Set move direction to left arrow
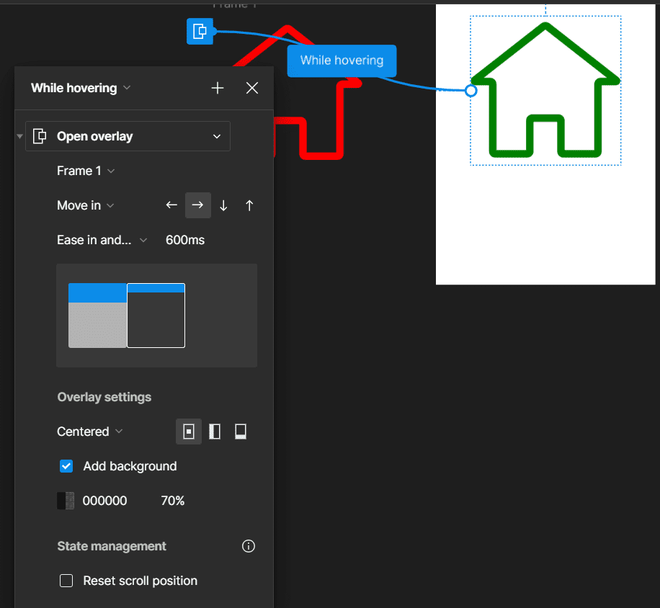 point(171,205)
